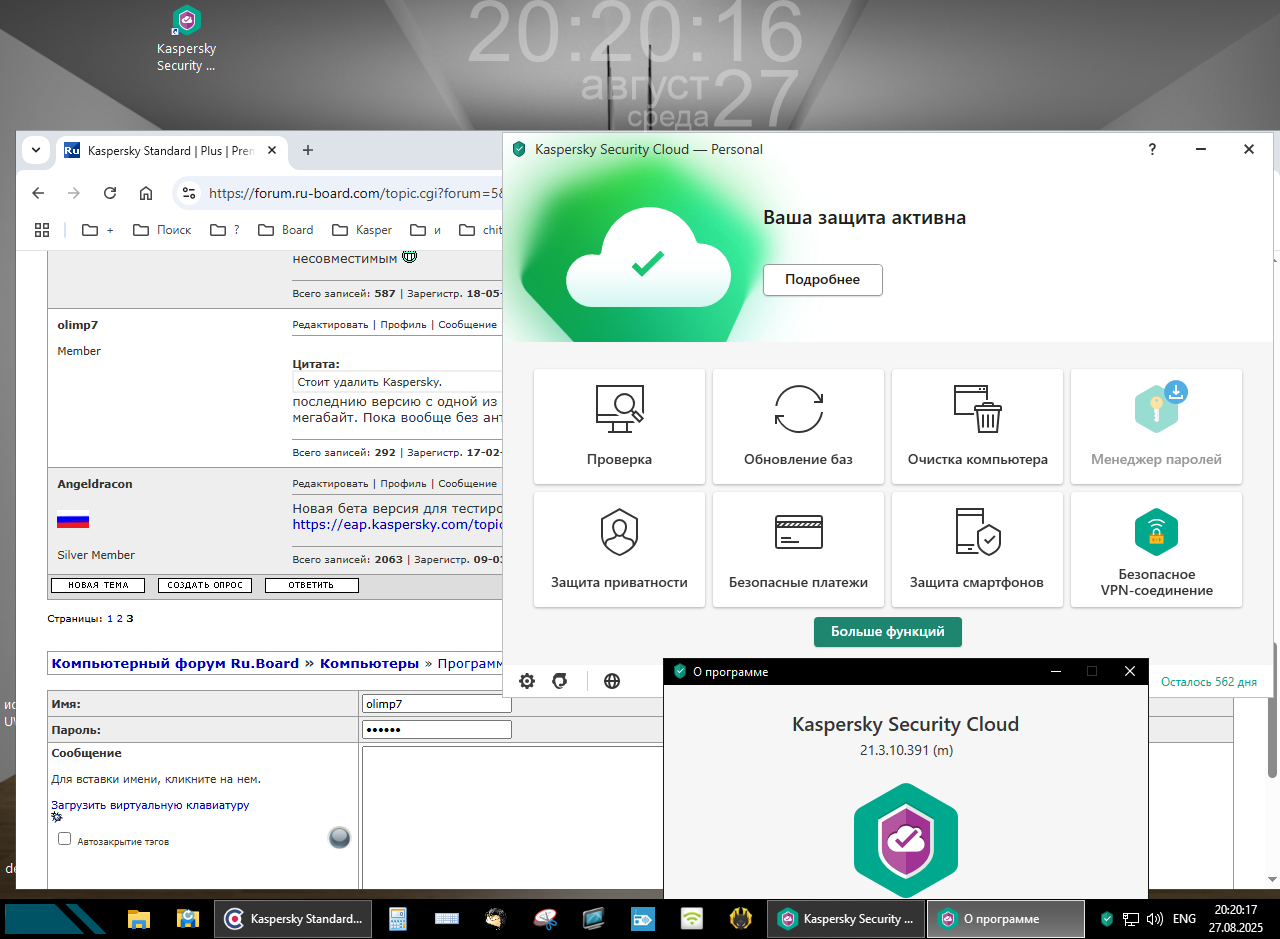The height and width of the screenshot is (939, 1280).
Task: Open the eap.kaspersky.com link
Action: coord(397,524)
